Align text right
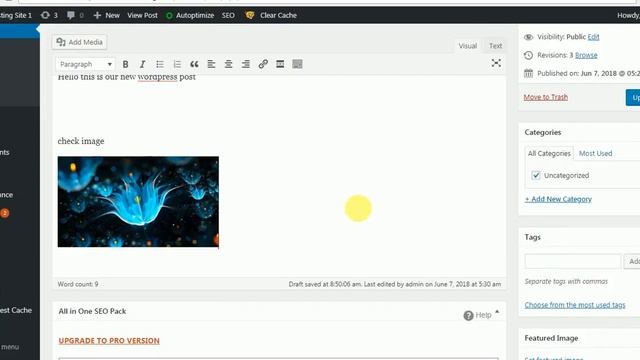 click(245, 64)
